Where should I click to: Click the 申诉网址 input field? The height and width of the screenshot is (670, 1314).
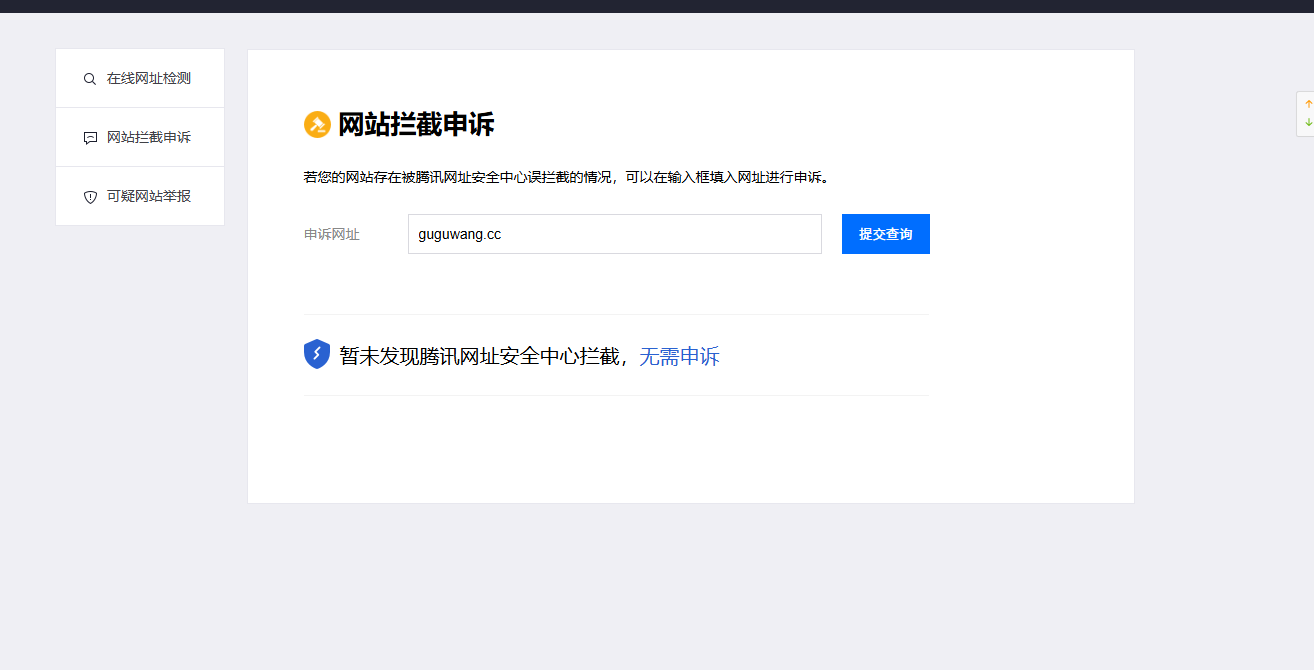[x=615, y=234]
